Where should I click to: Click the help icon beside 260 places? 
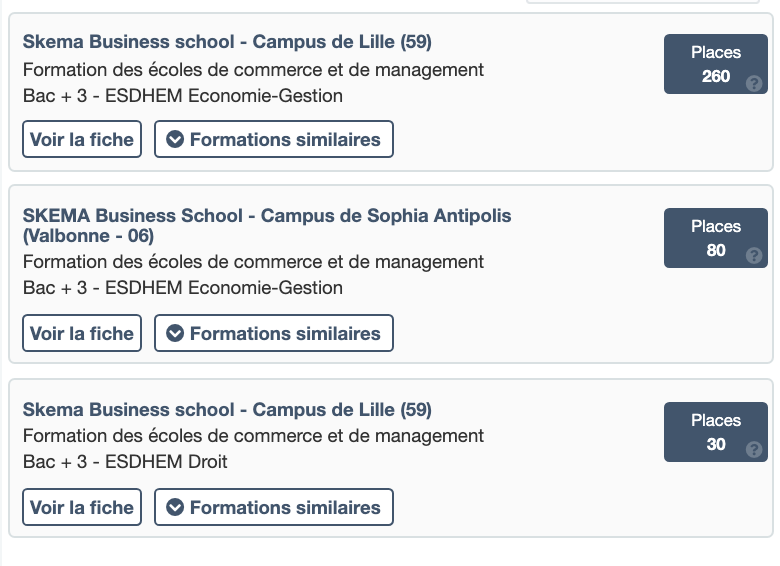pos(754,83)
